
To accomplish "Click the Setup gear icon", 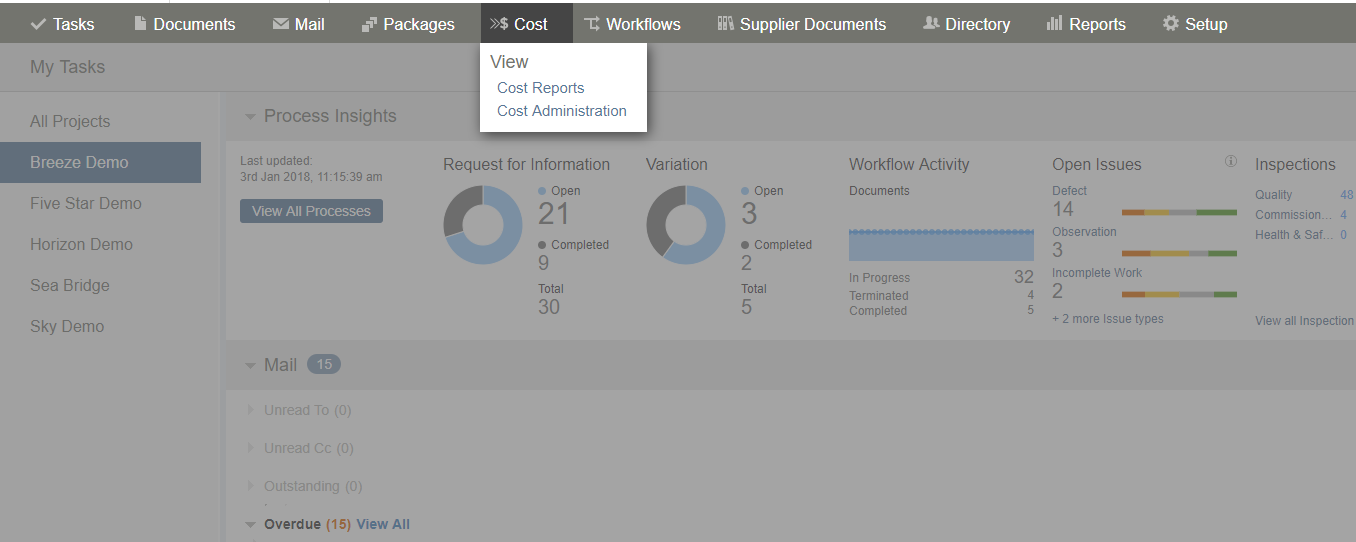I will [x=1170, y=23].
